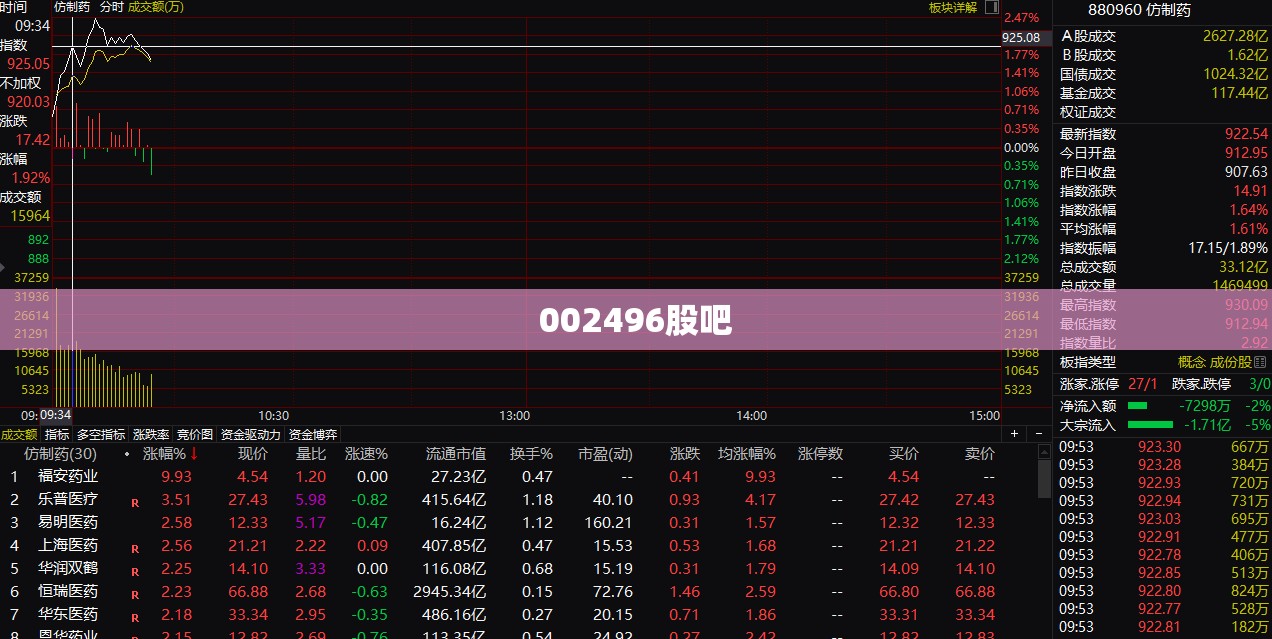Switch to the 指标 tab
Image resolution: width=1272 pixels, height=639 pixels.
coord(57,434)
